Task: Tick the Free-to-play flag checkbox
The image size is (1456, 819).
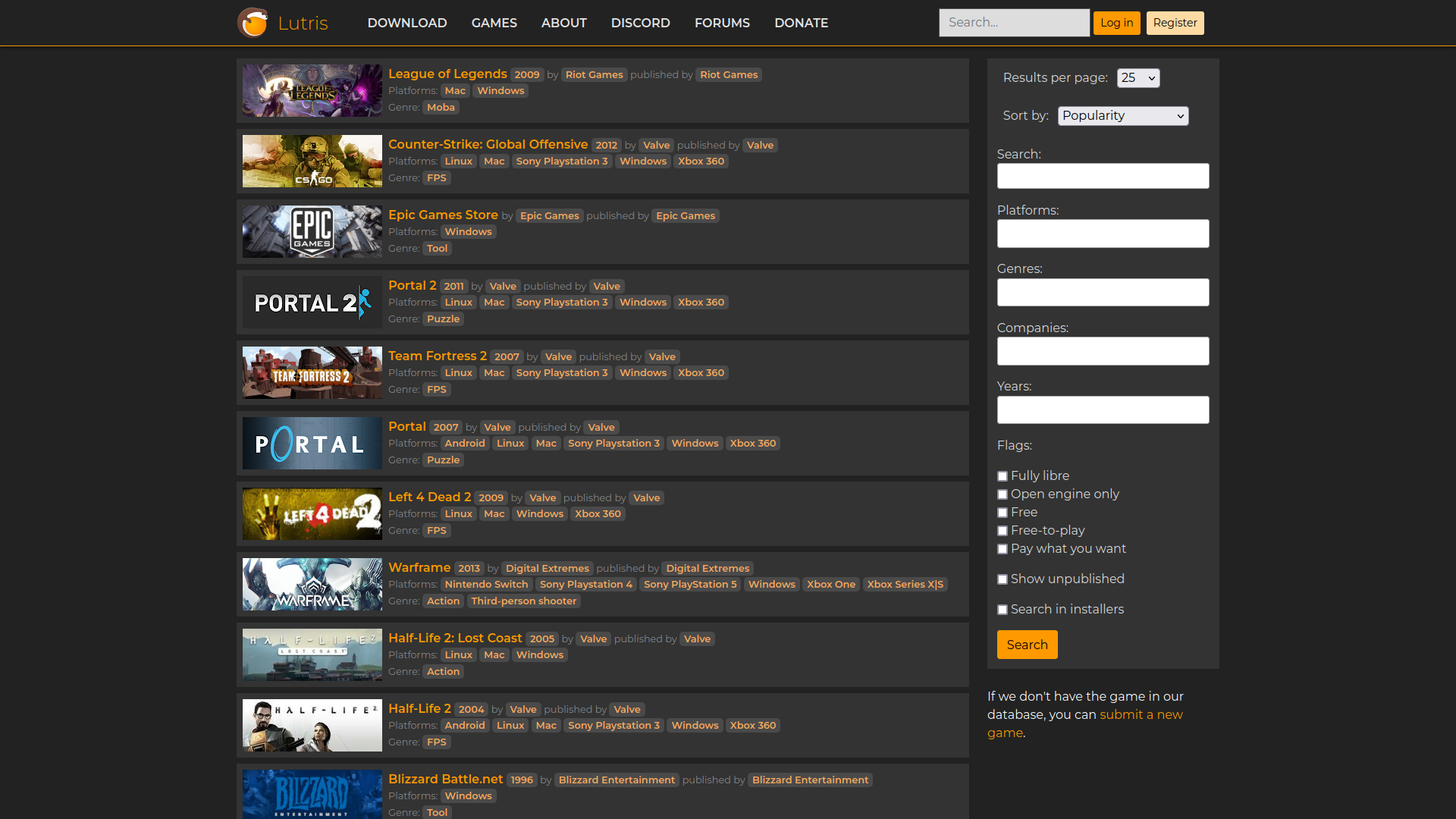Action: click(x=1003, y=531)
